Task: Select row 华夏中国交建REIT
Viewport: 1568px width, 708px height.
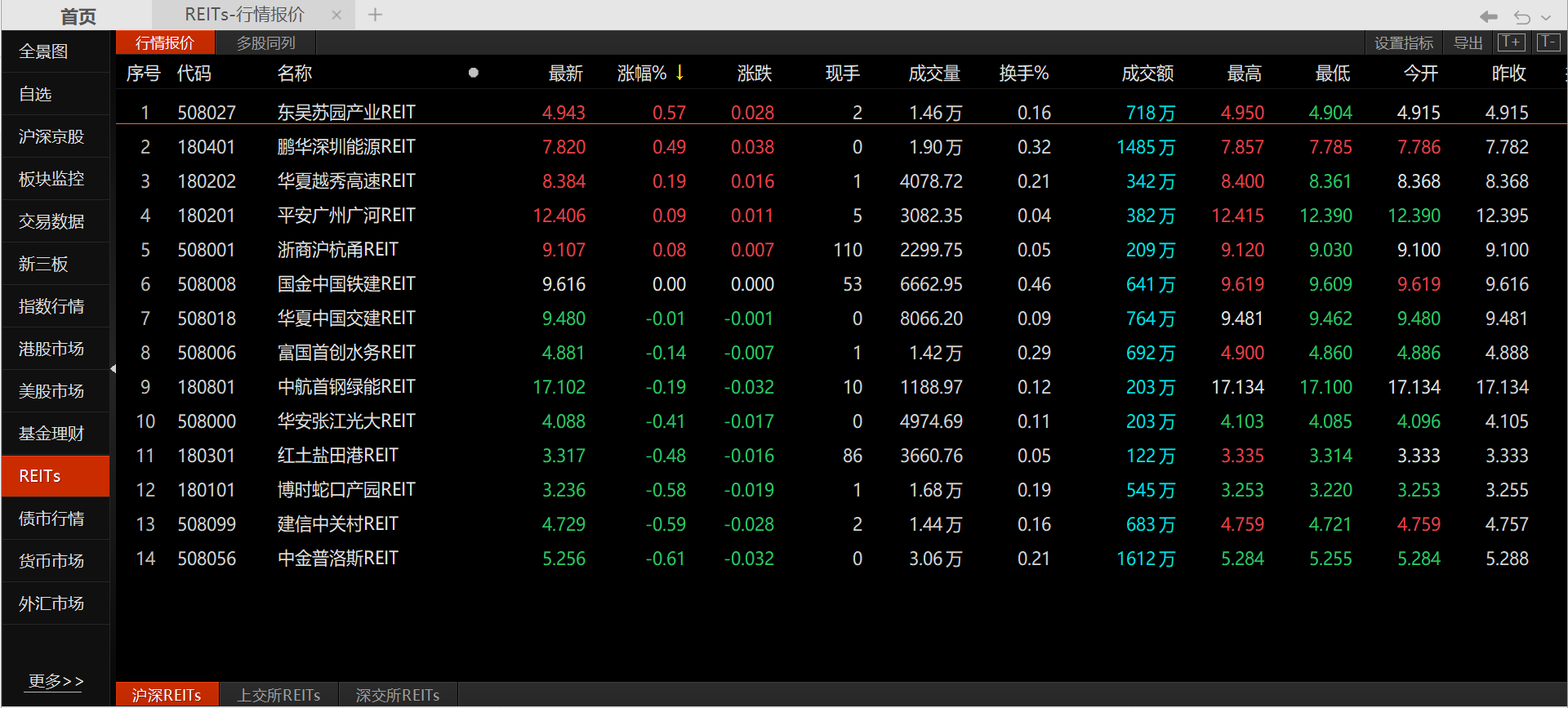Action: pyautogui.click(x=841, y=318)
